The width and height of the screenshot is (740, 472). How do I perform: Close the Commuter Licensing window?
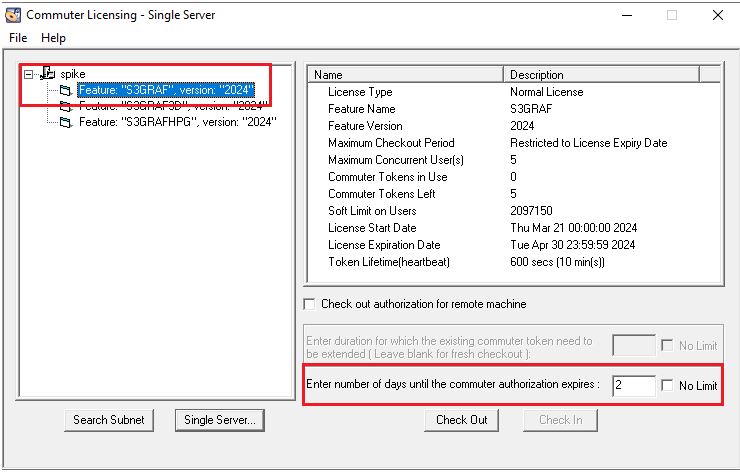718,15
